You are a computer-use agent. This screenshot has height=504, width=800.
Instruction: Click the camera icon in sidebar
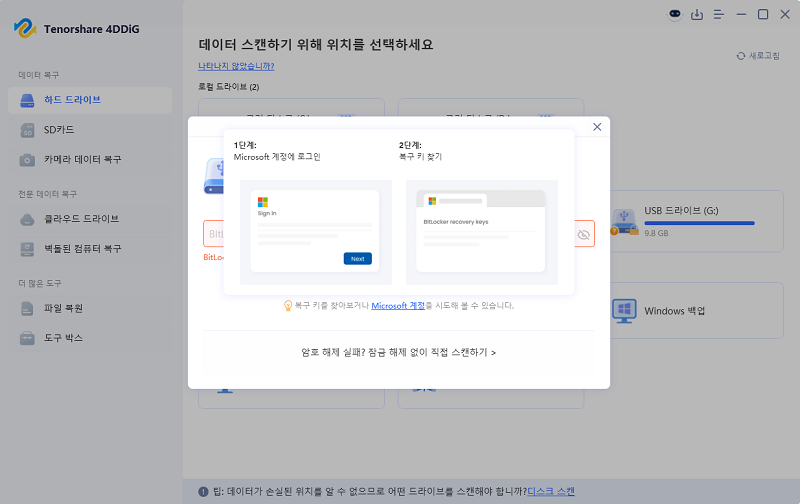coord(27,160)
